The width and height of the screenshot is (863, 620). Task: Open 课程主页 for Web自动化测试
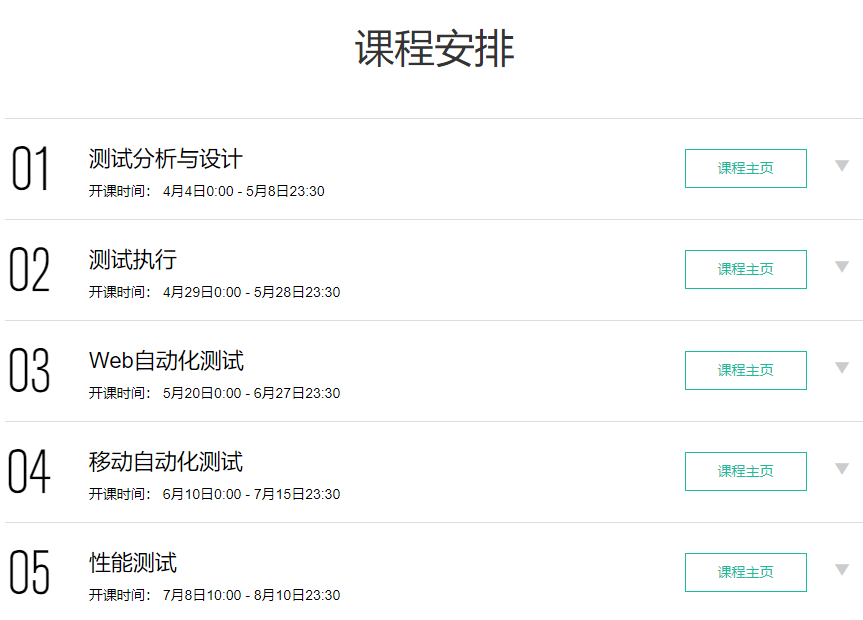click(745, 370)
